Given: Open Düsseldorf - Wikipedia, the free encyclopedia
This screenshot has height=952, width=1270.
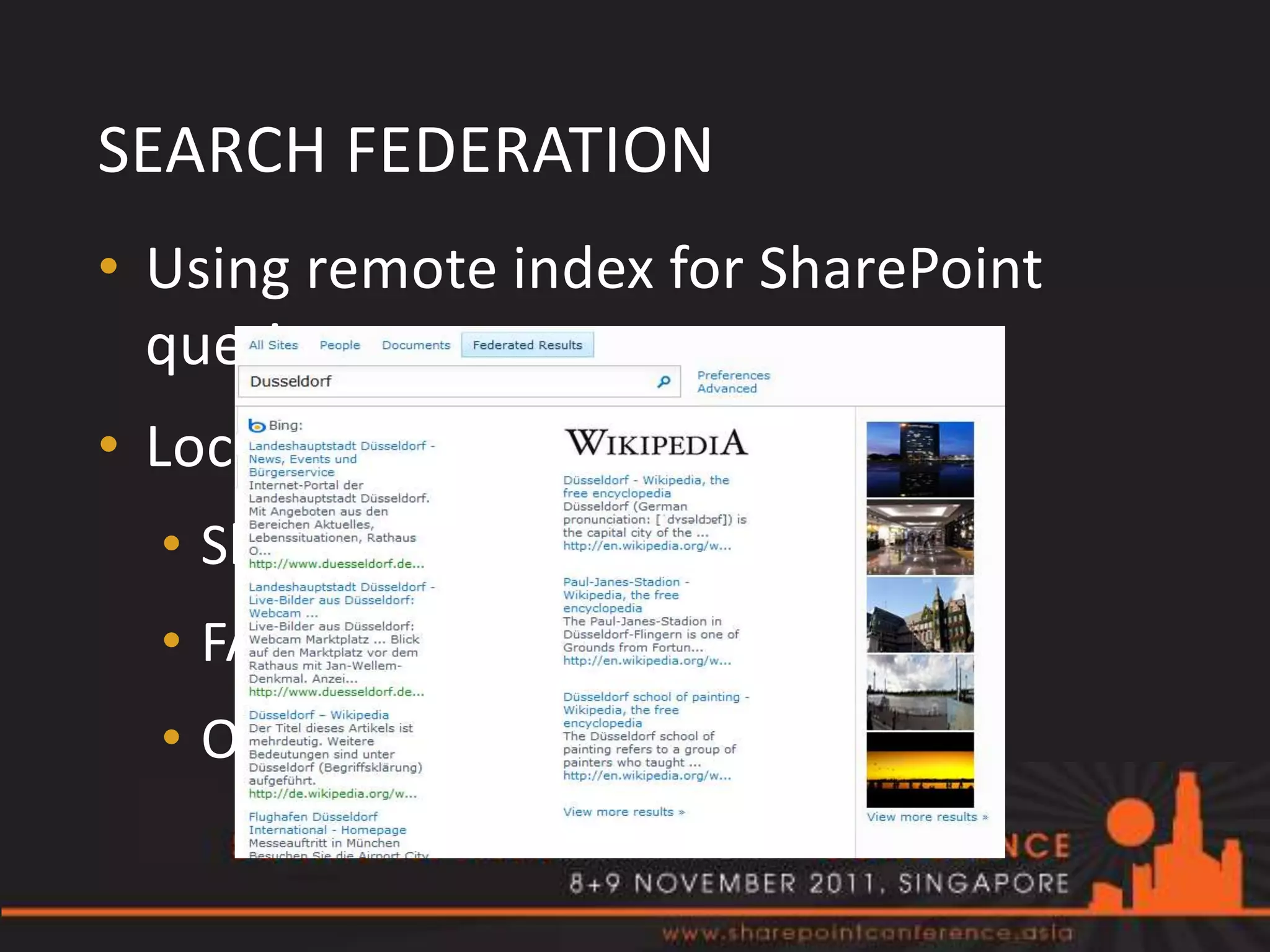Looking at the screenshot, I should (x=646, y=487).
